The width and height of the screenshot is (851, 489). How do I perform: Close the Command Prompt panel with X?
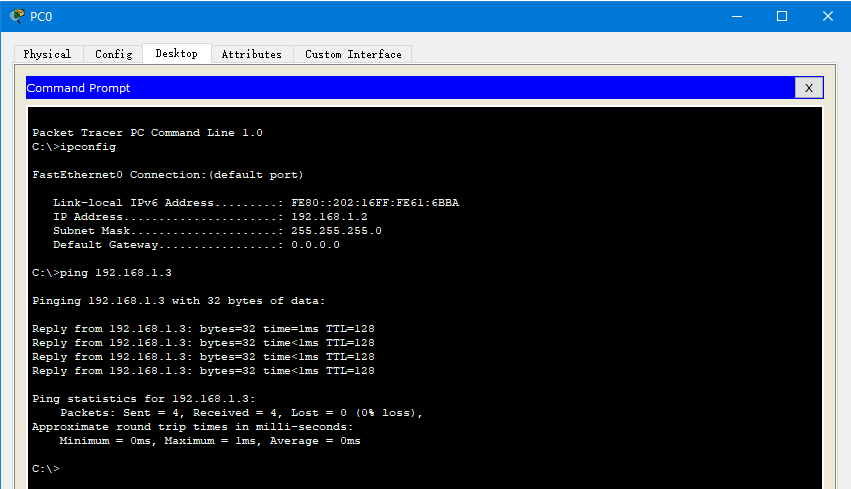click(x=809, y=88)
